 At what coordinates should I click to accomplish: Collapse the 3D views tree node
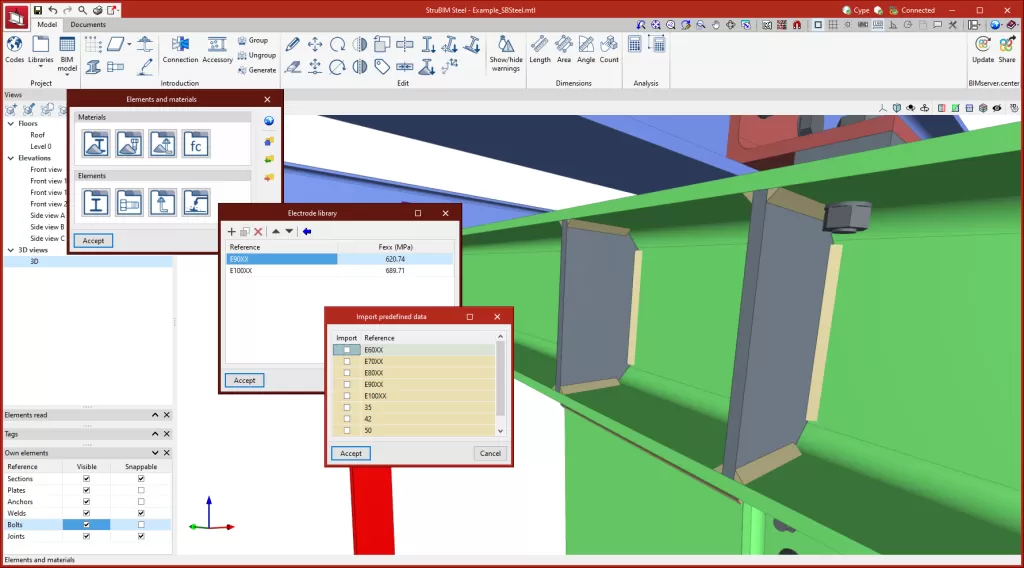[x=10, y=250]
